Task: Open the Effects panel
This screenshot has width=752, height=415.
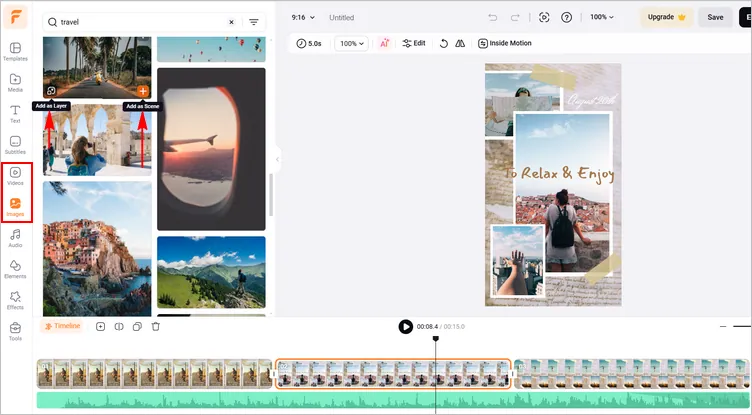Action: [x=15, y=301]
